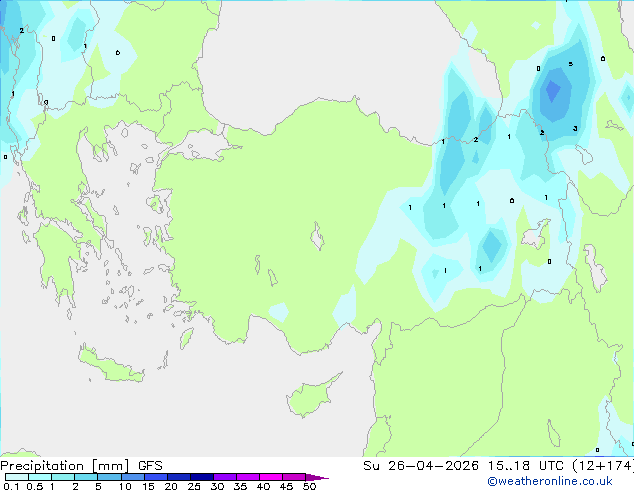Open the weatheronline.co.uk credit link
This screenshot has width=634, height=490.
click(x=550, y=481)
